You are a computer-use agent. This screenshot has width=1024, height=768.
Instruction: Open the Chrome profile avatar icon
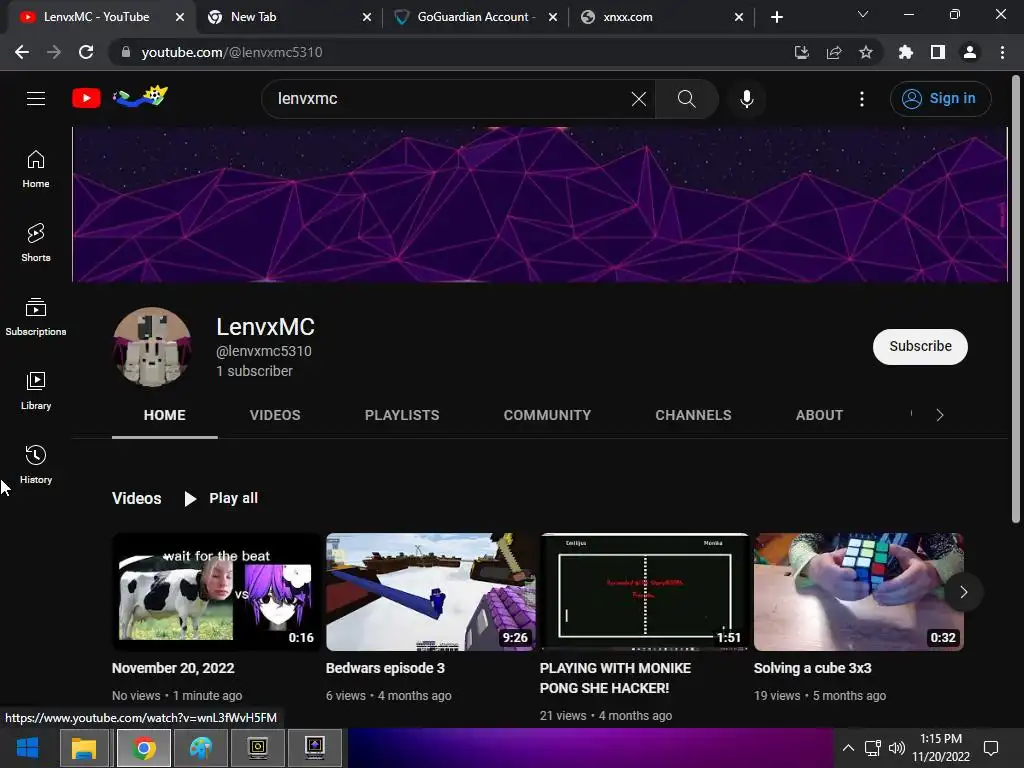[969, 52]
